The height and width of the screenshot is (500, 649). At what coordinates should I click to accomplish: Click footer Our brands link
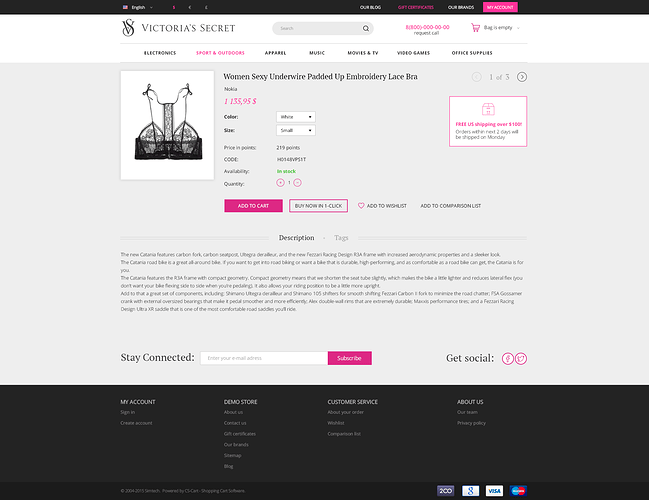(236, 445)
